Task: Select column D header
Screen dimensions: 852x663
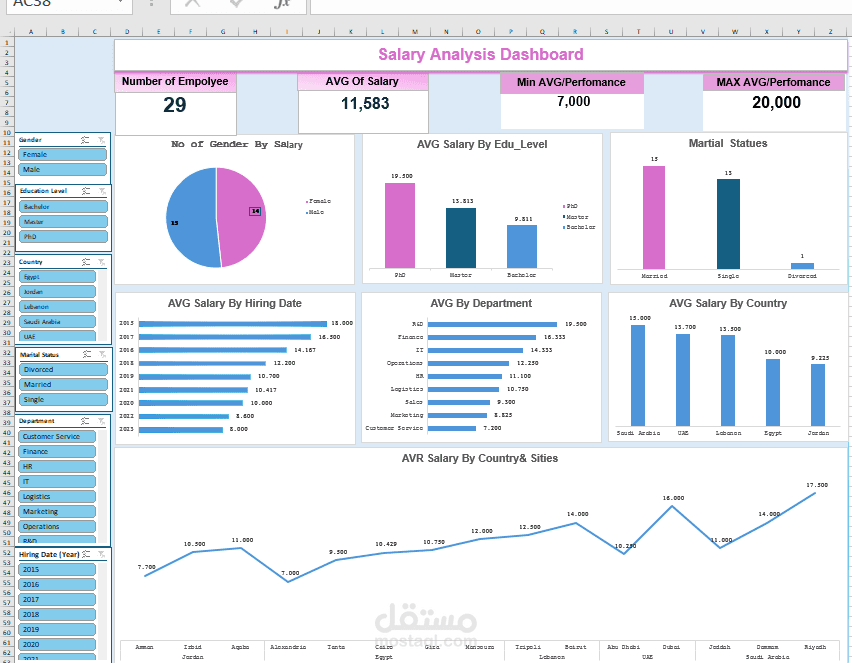Action: point(127,32)
